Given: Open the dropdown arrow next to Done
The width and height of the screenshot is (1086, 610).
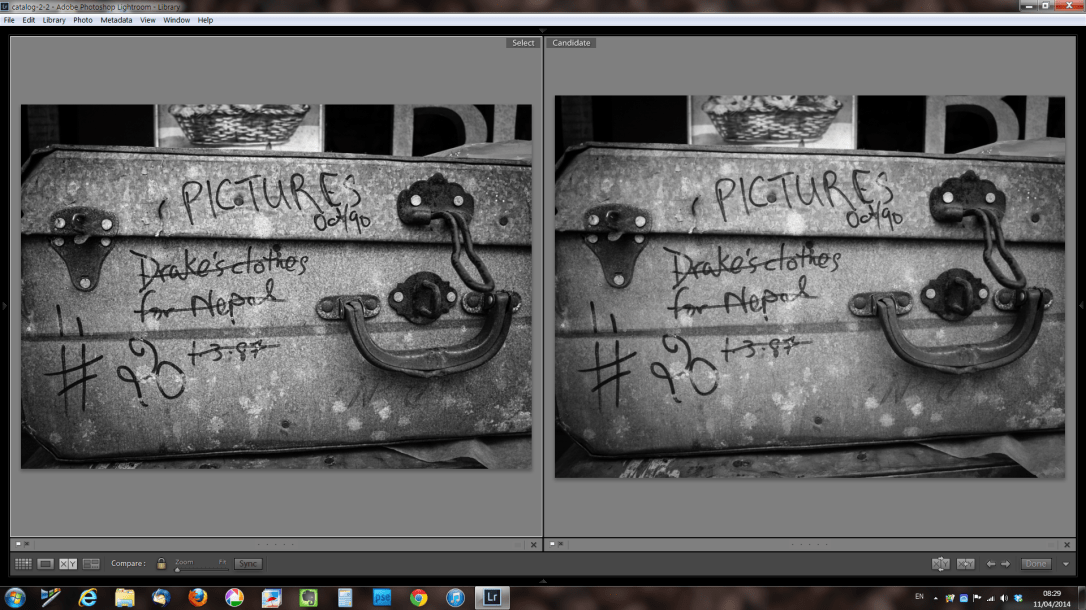Looking at the screenshot, I should tap(1065, 562).
